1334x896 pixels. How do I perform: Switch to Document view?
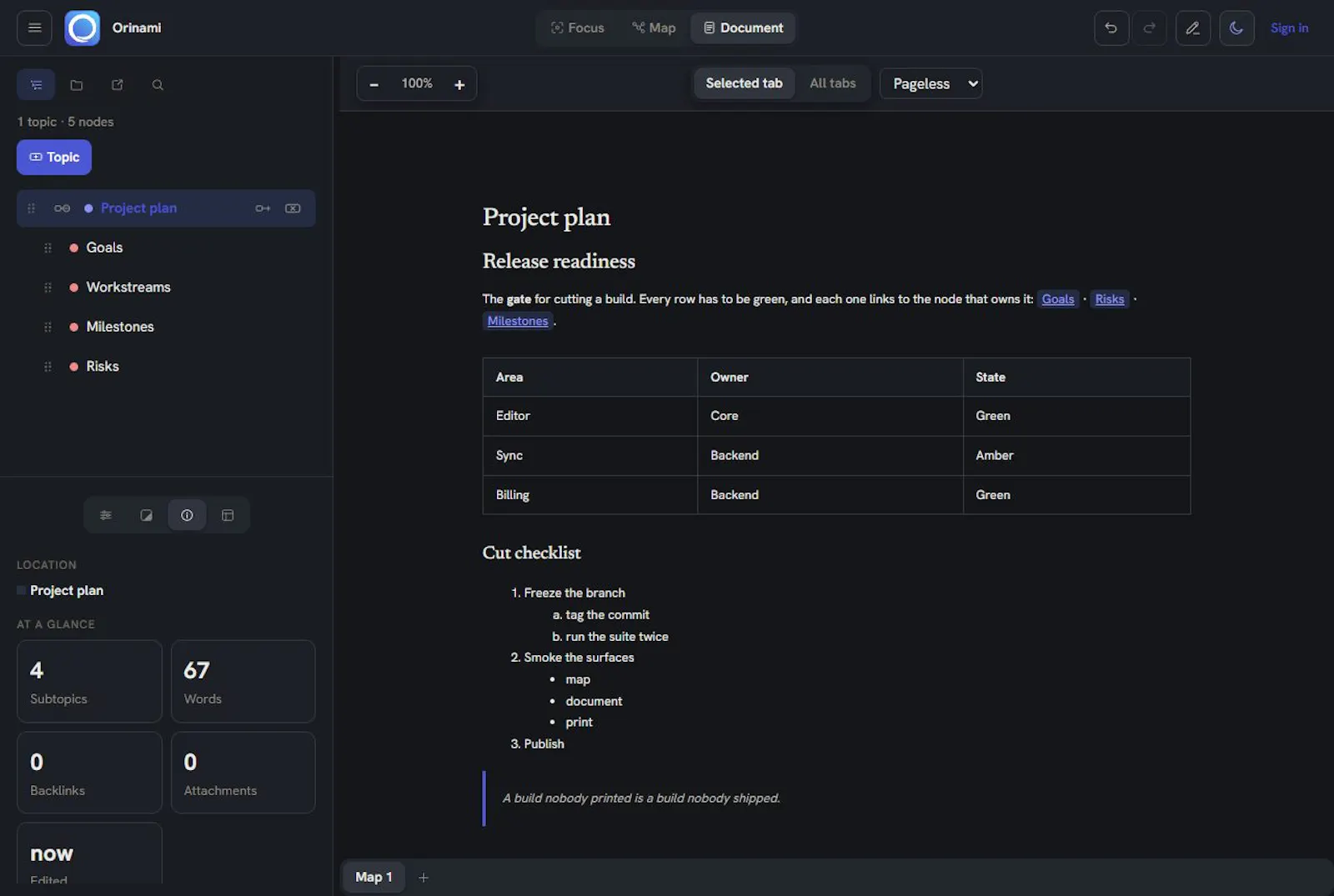tap(743, 28)
